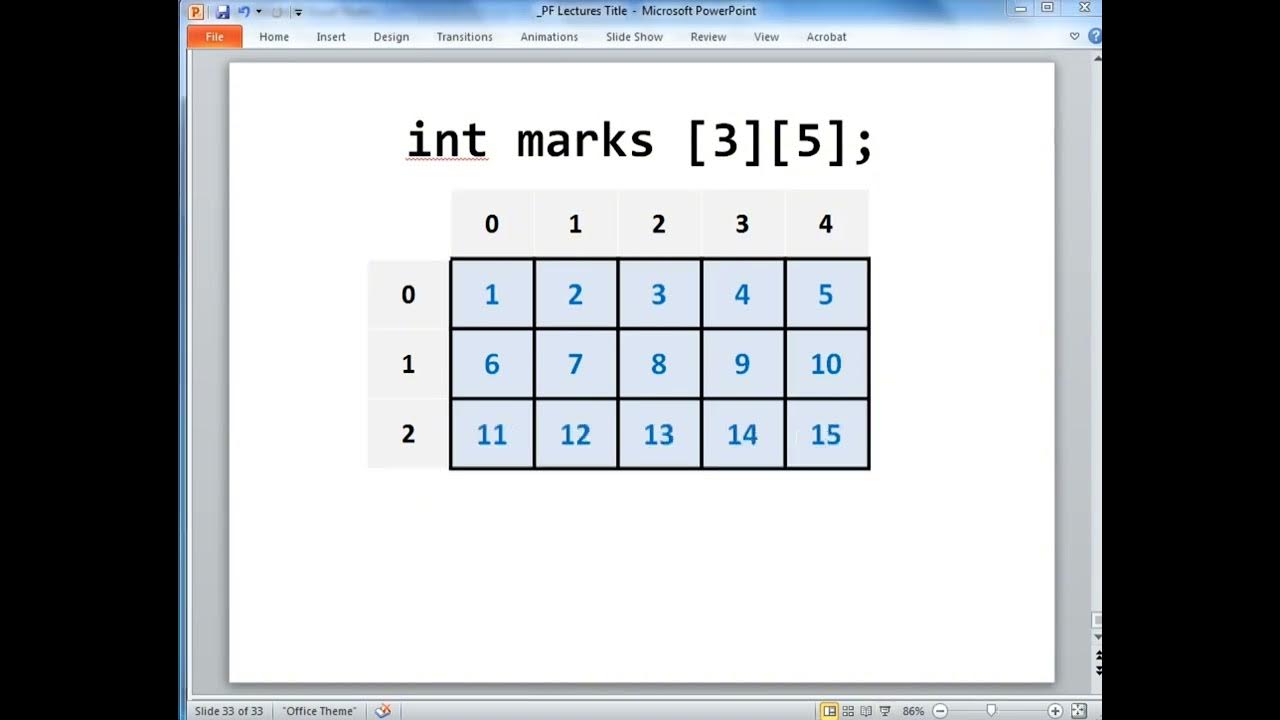
Task: Undo last action in Quick Access Toolbar
Action: coord(243,11)
